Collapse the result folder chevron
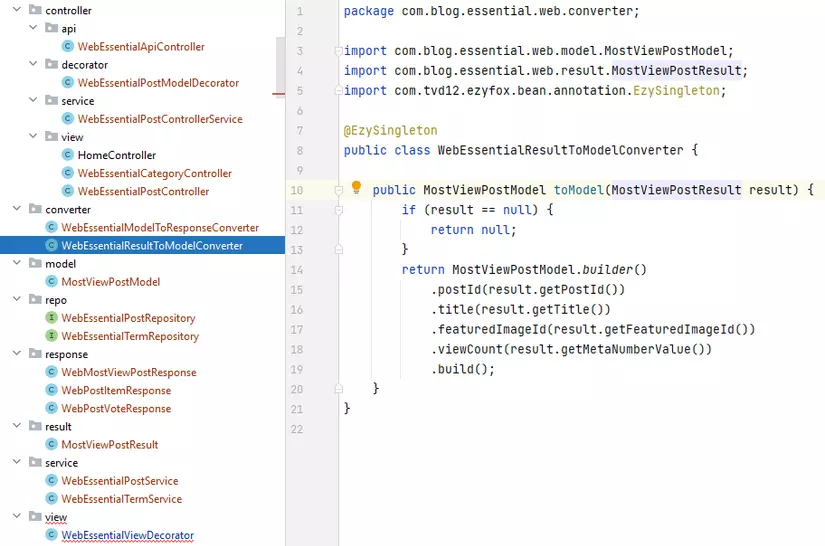 coord(17,426)
